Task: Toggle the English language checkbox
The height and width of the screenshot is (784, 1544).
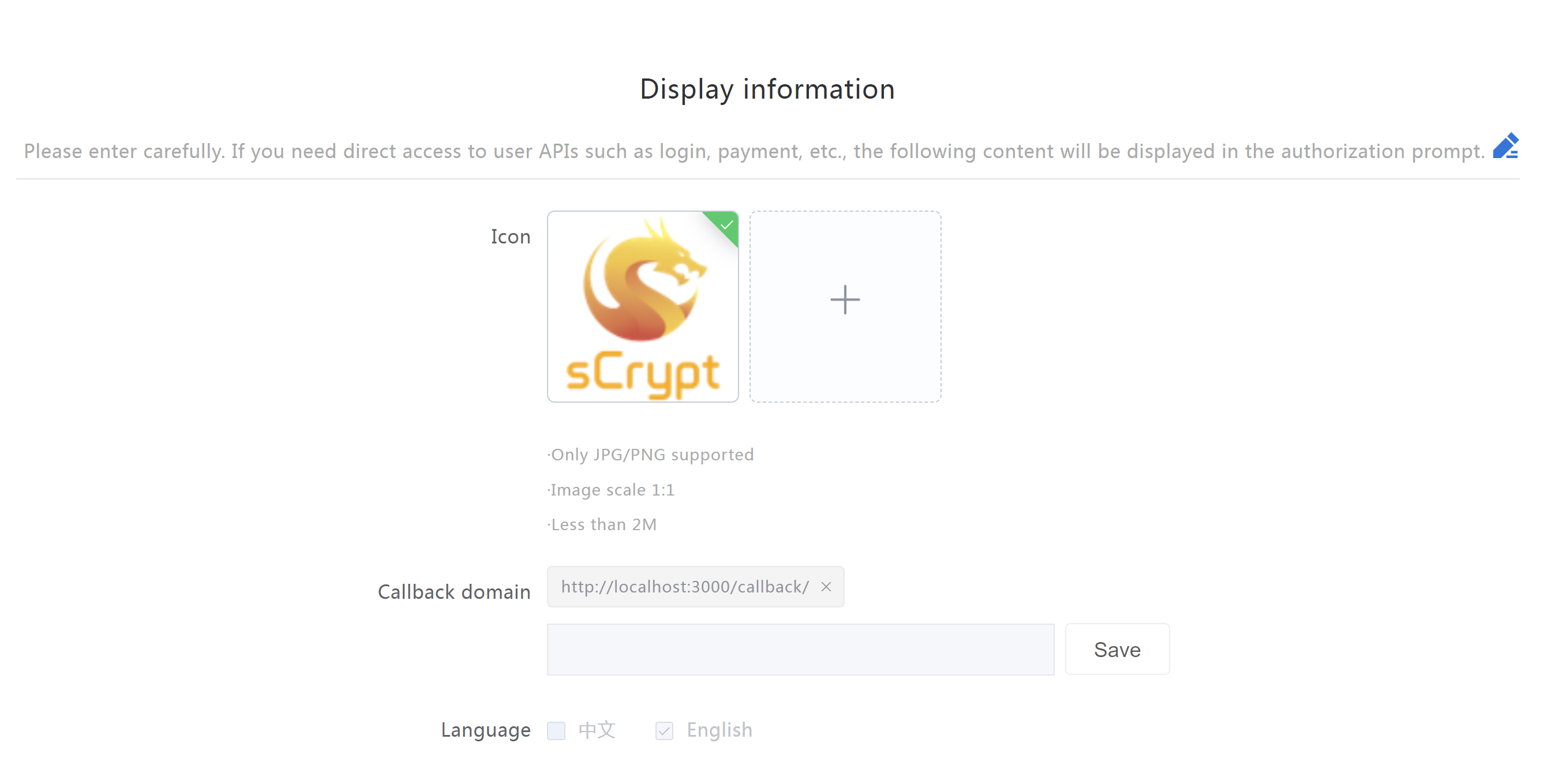Action: pos(664,730)
